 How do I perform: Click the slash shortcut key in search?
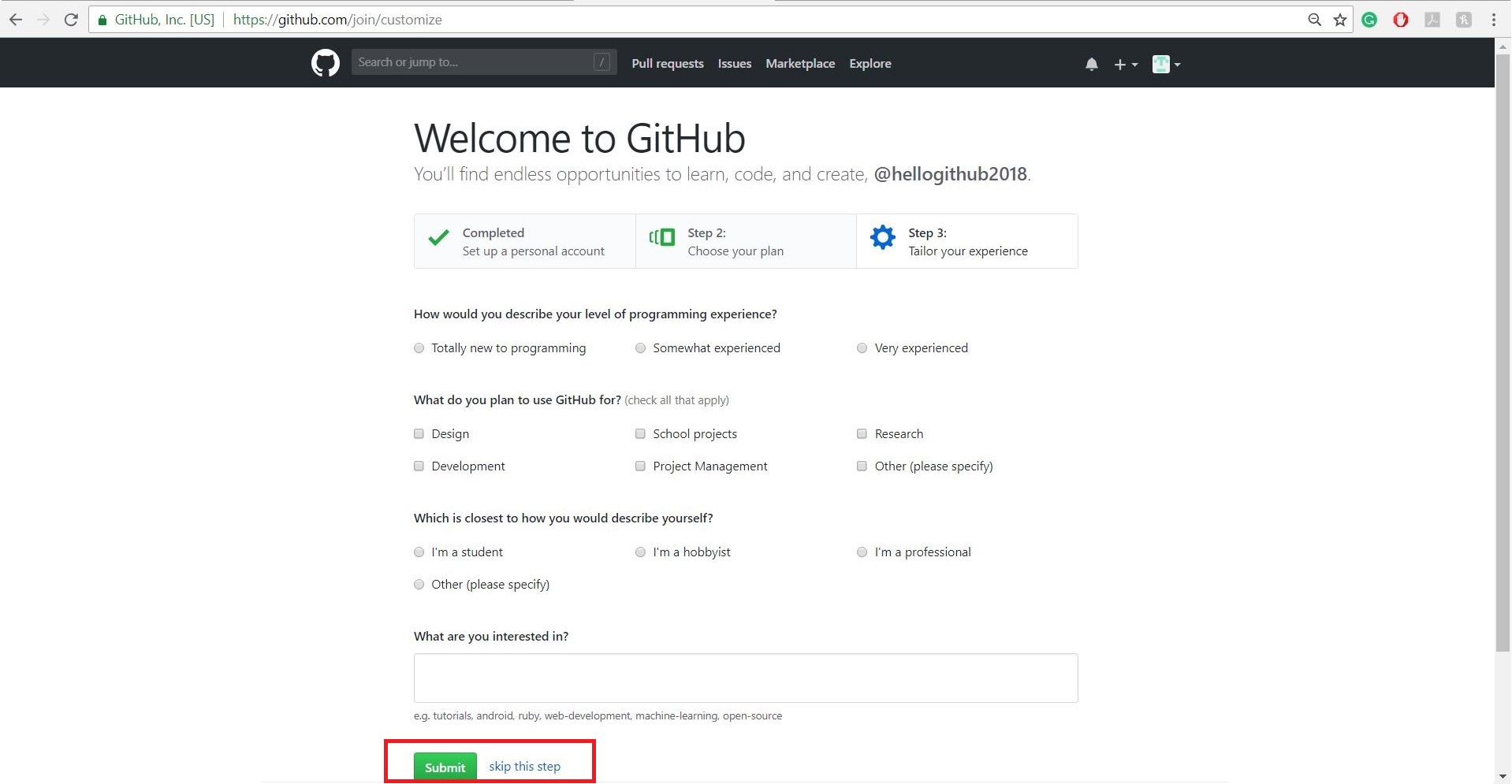tap(601, 62)
